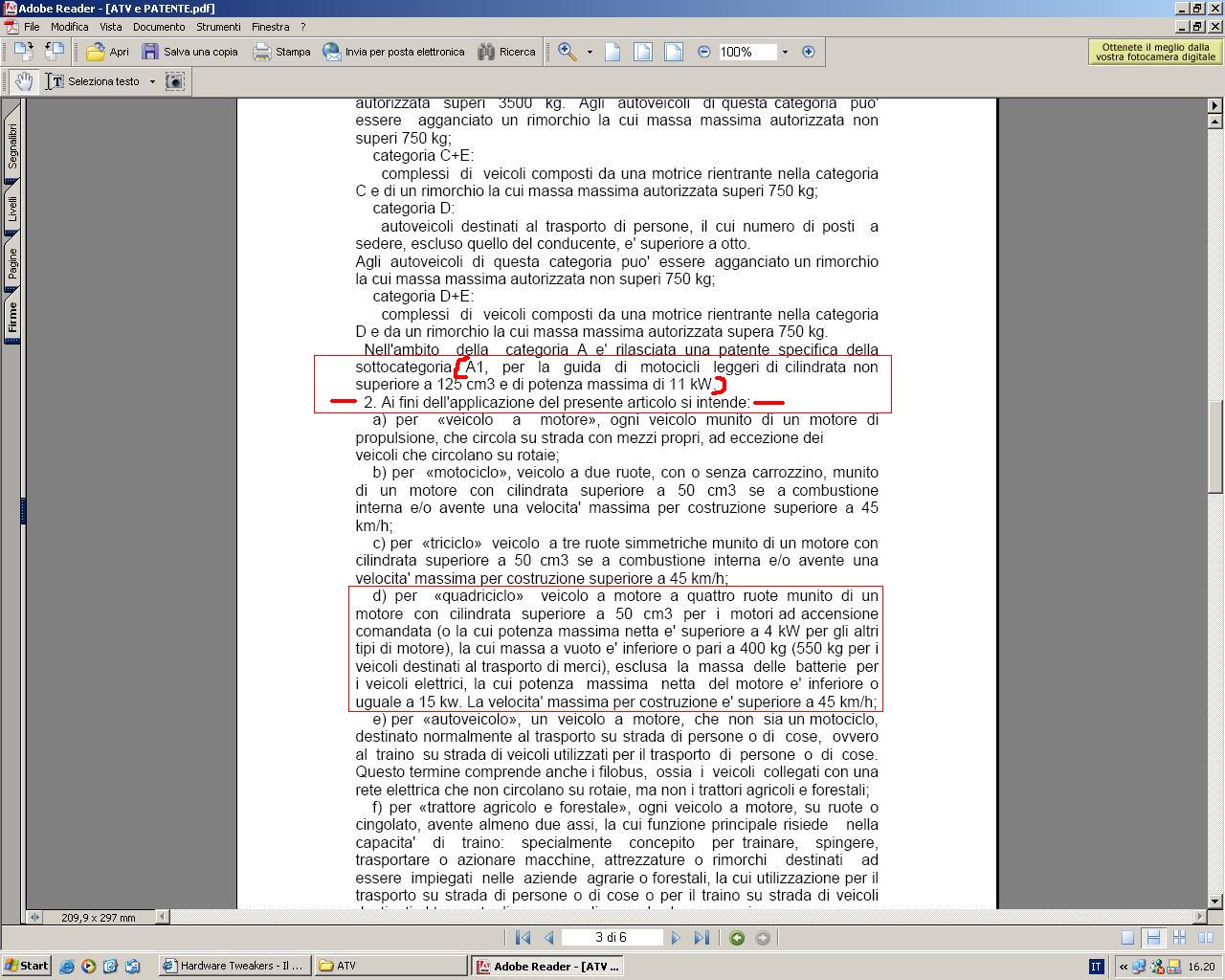1225x980 pixels.
Task: Expand hidden system tray icons
Action: click(x=1123, y=967)
